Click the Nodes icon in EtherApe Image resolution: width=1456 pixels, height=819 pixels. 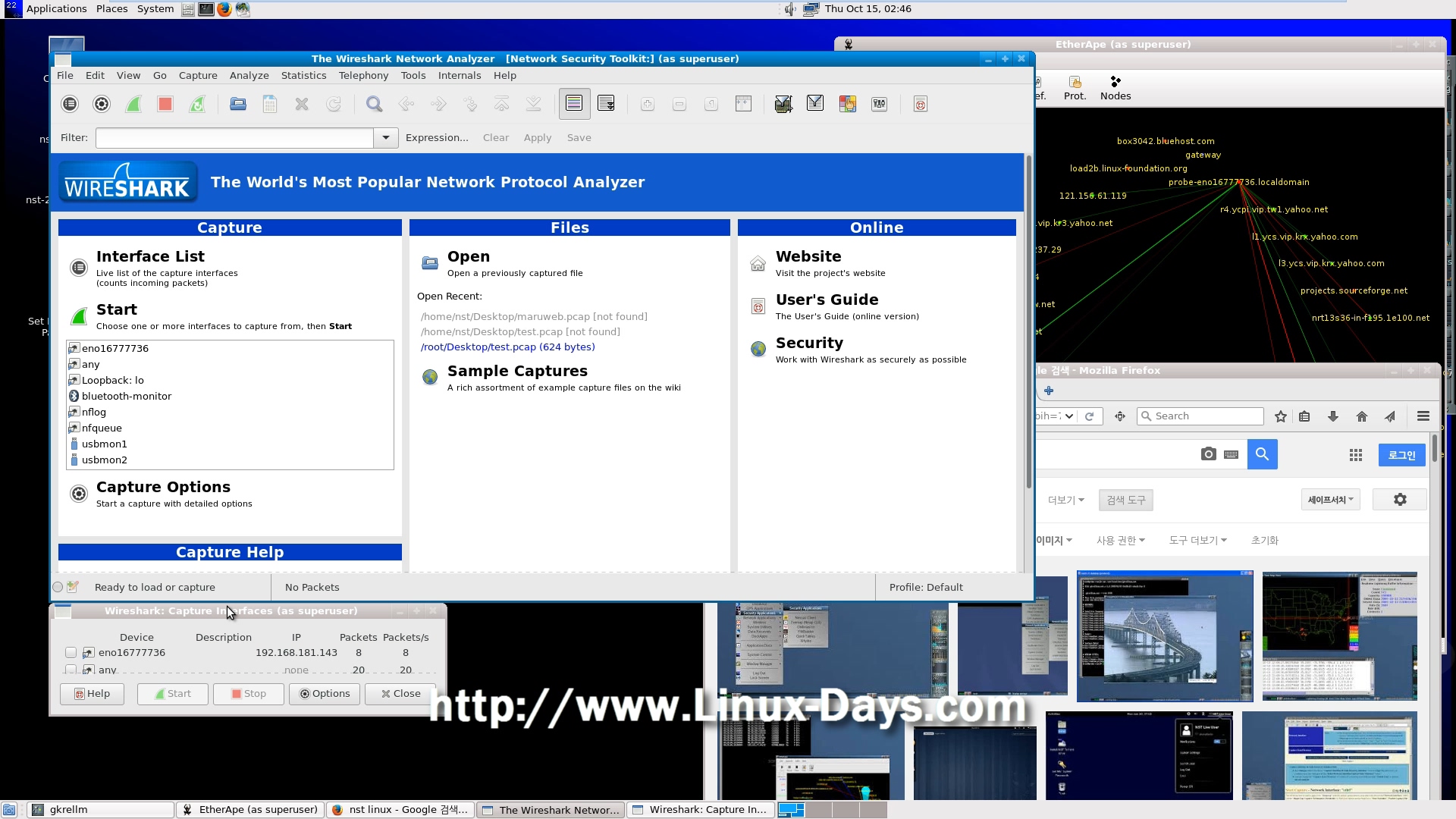(1116, 88)
